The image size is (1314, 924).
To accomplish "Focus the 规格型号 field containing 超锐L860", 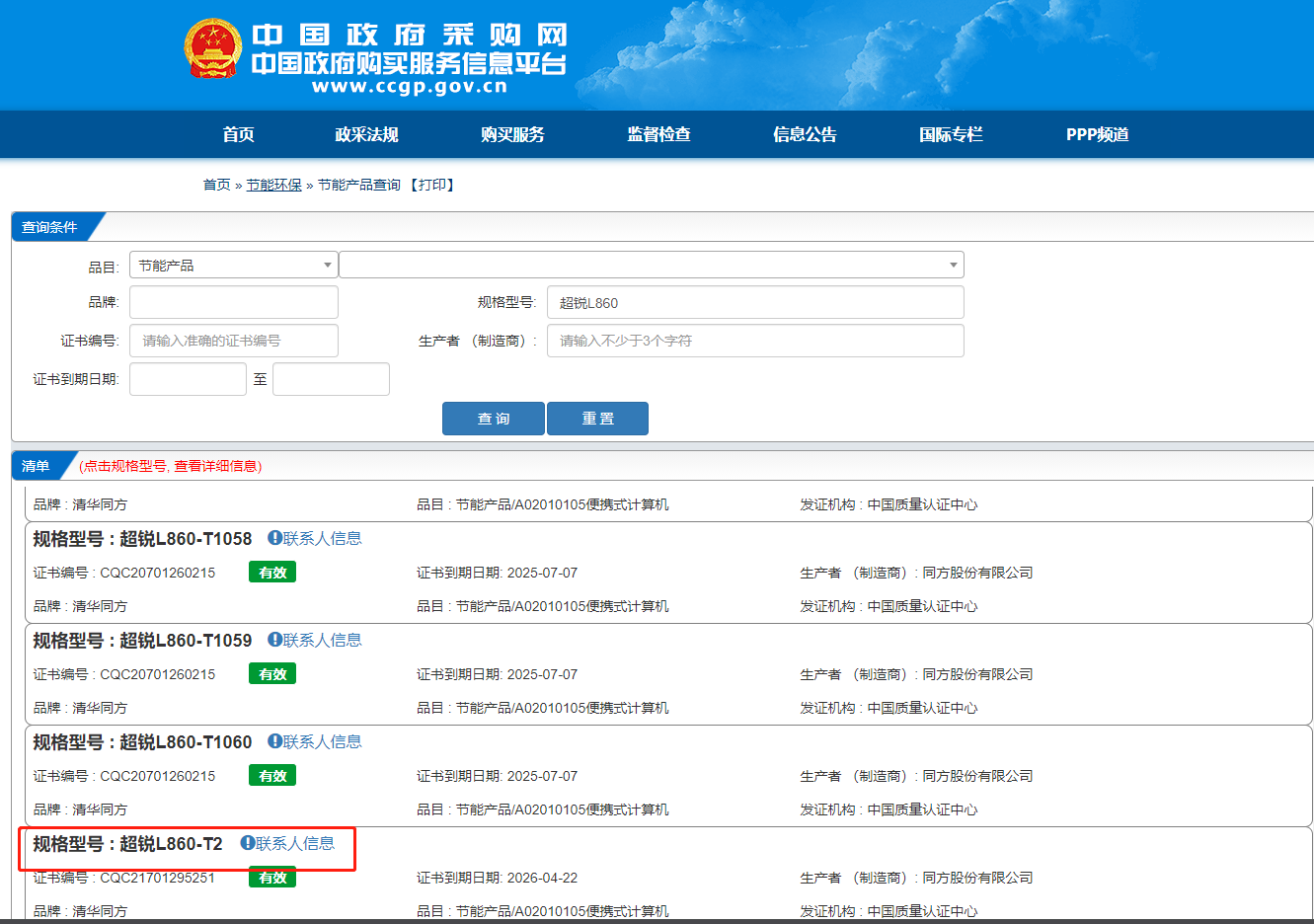I will (x=755, y=302).
